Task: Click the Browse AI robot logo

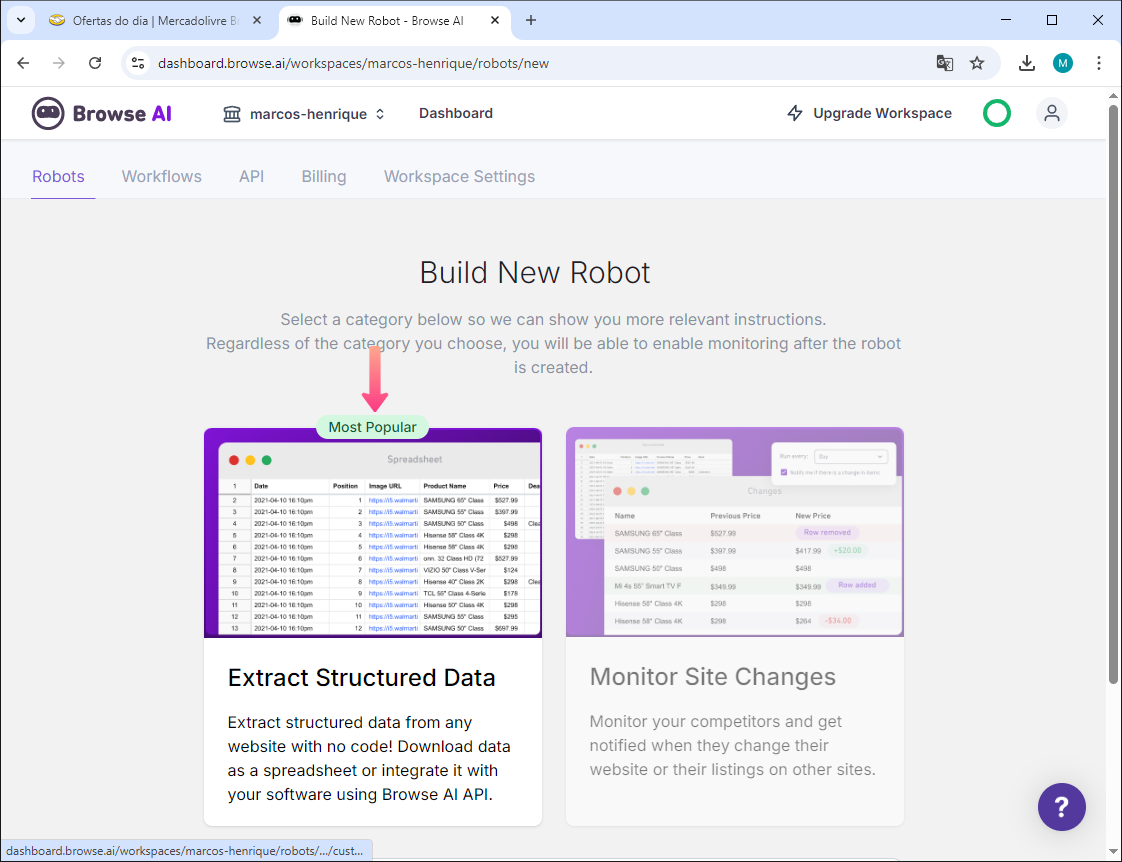Action: point(48,114)
